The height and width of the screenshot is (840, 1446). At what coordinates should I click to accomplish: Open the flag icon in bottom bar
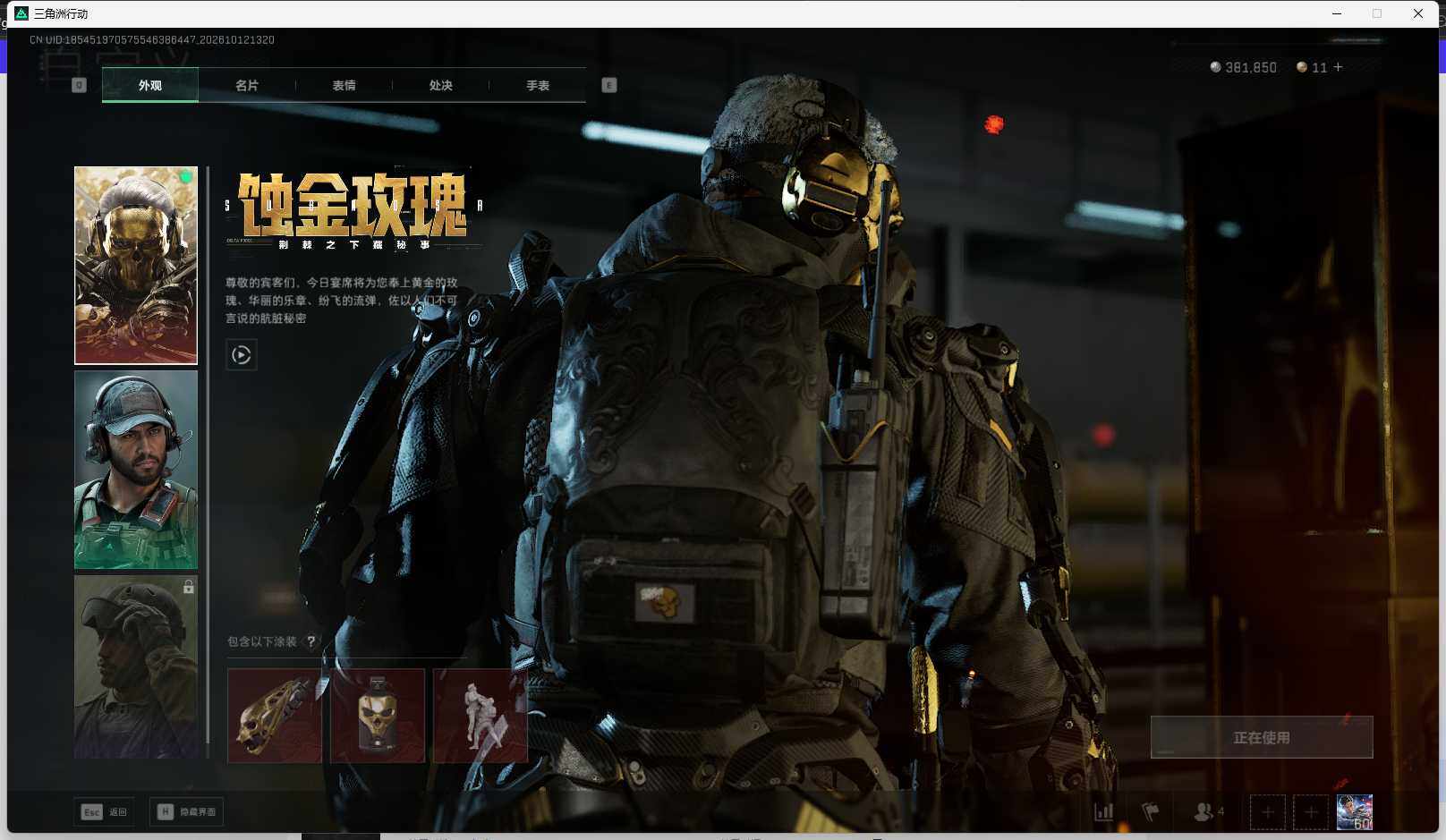1151,812
